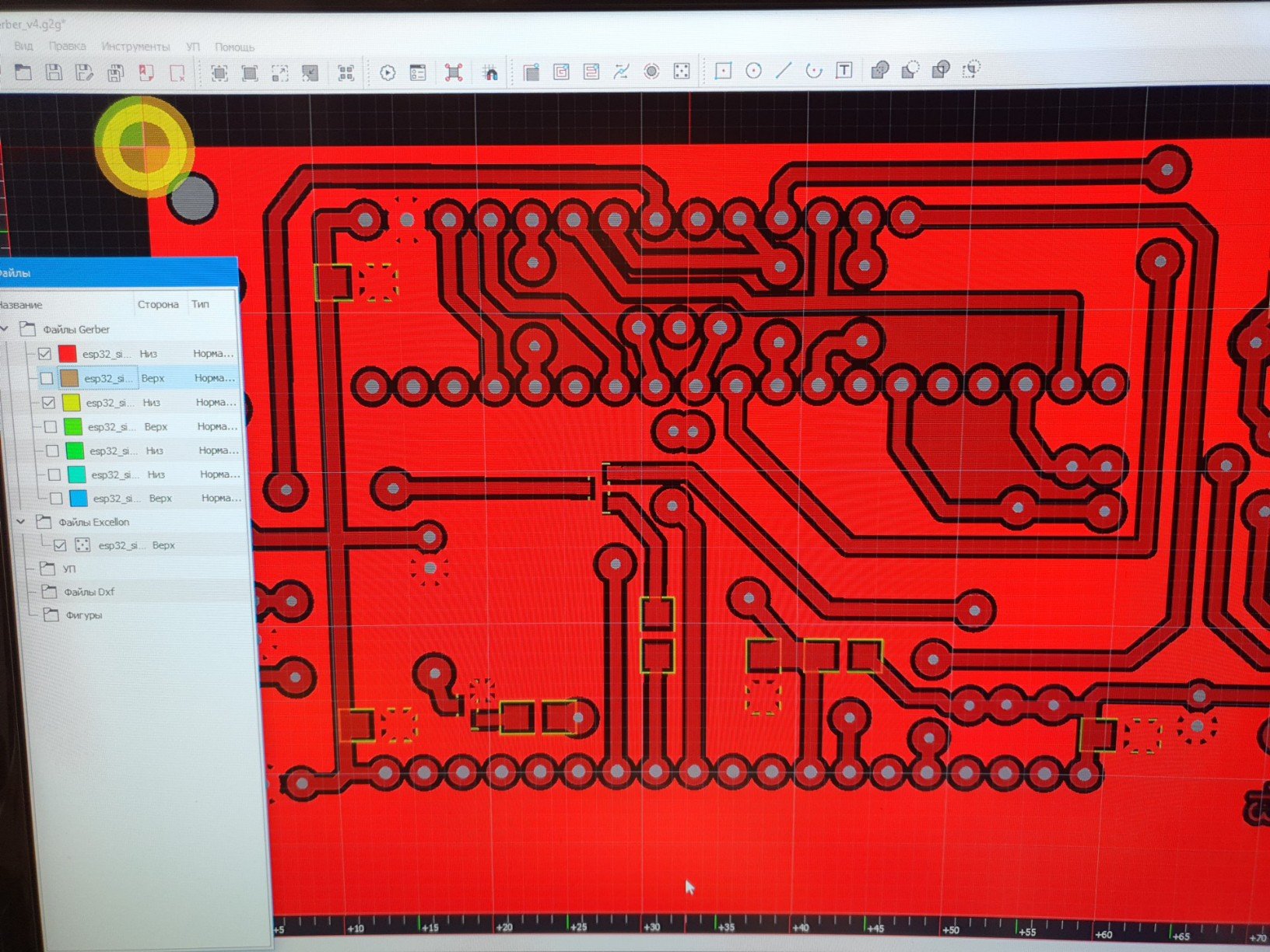
Task: Click the circular play/run icon
Action: point(388,73)
